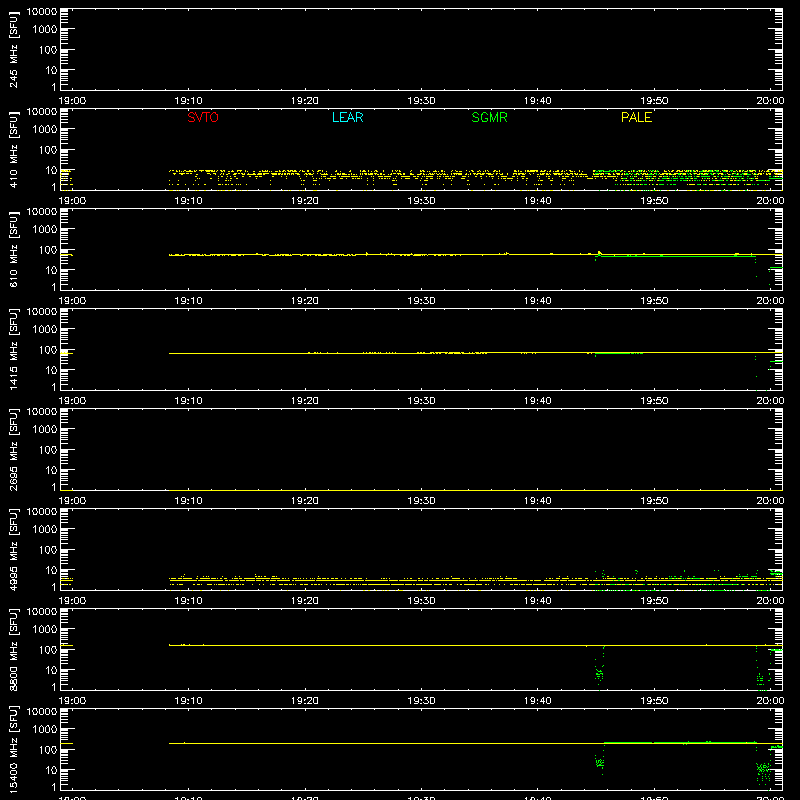800x800 pixels.
Task: Select the 1415 MHz [SFU] axis title
Action: pos(14,350)
